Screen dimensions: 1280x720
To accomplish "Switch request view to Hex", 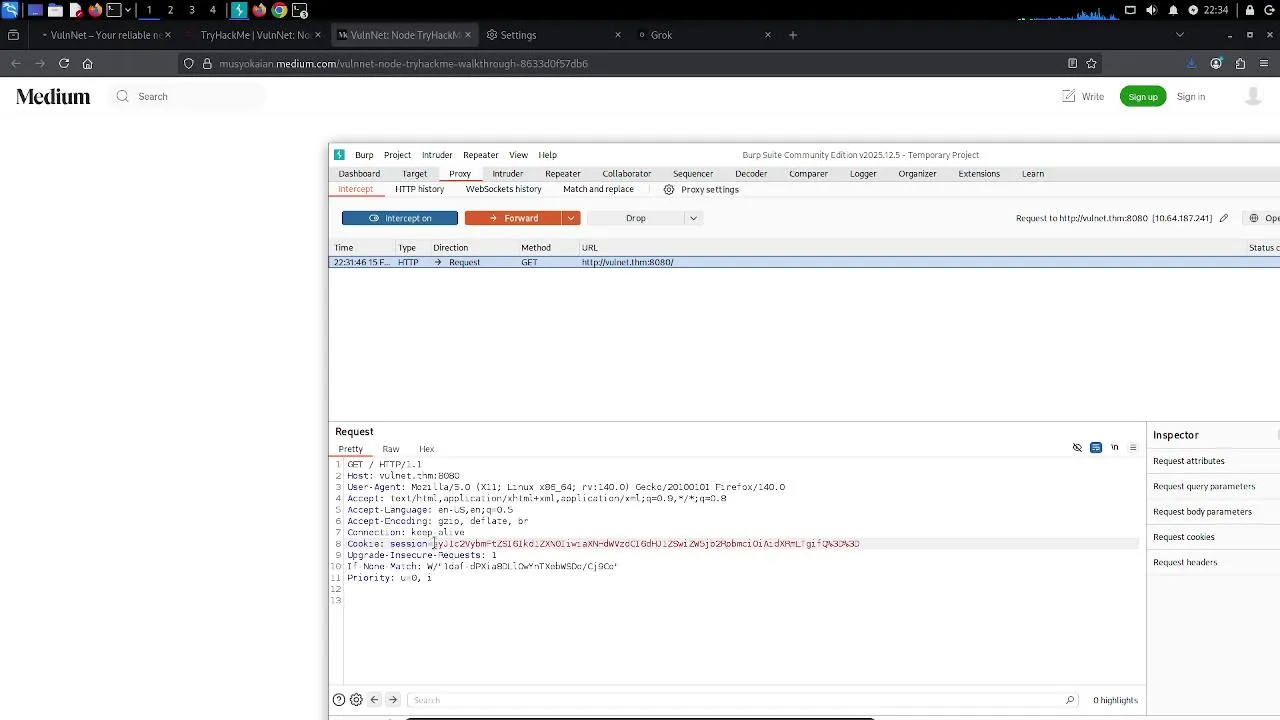I will pos(427,449).
